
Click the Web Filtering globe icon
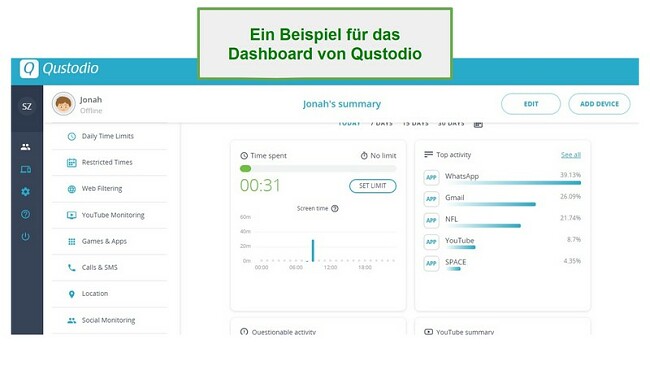(72, 189)
